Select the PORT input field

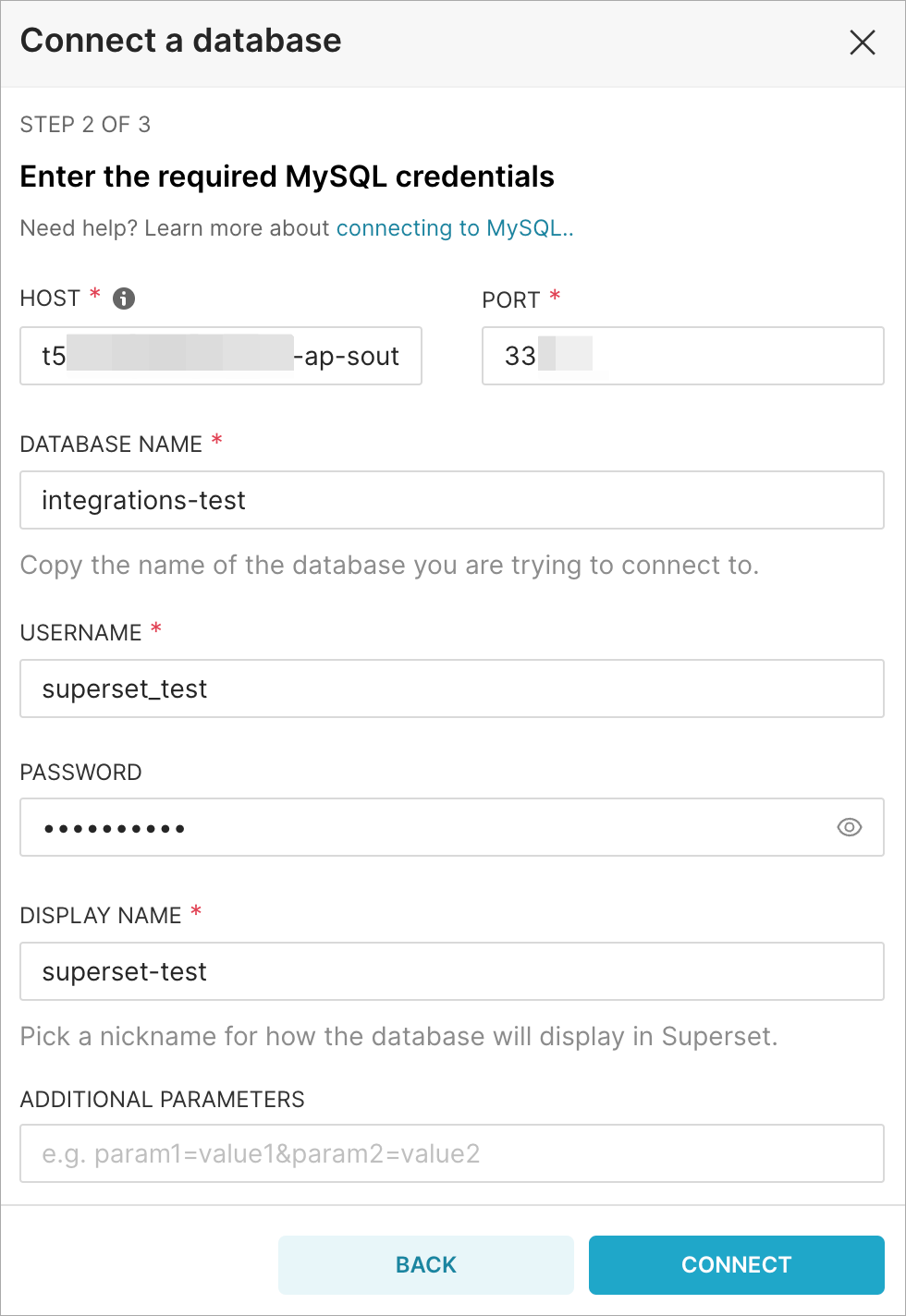(x=681, y=356)
